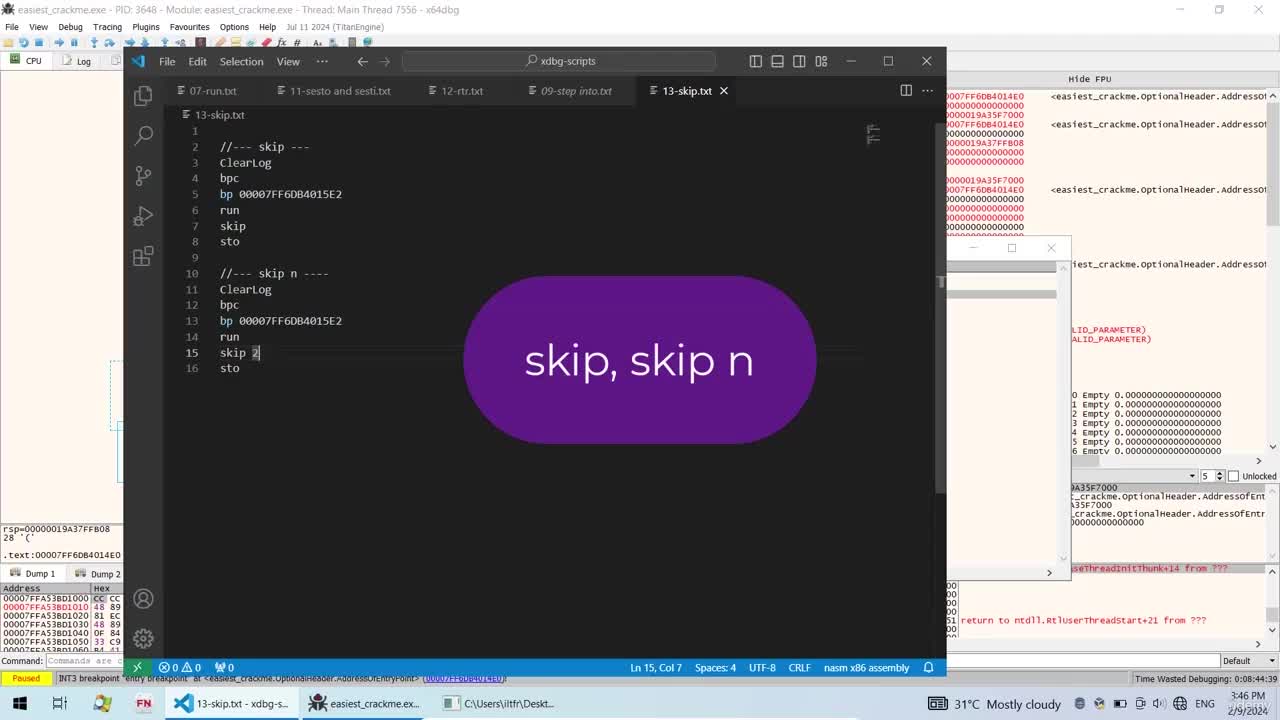Open the Accounts icon in activity bar
1280x720 pixels.
(143, 599)
